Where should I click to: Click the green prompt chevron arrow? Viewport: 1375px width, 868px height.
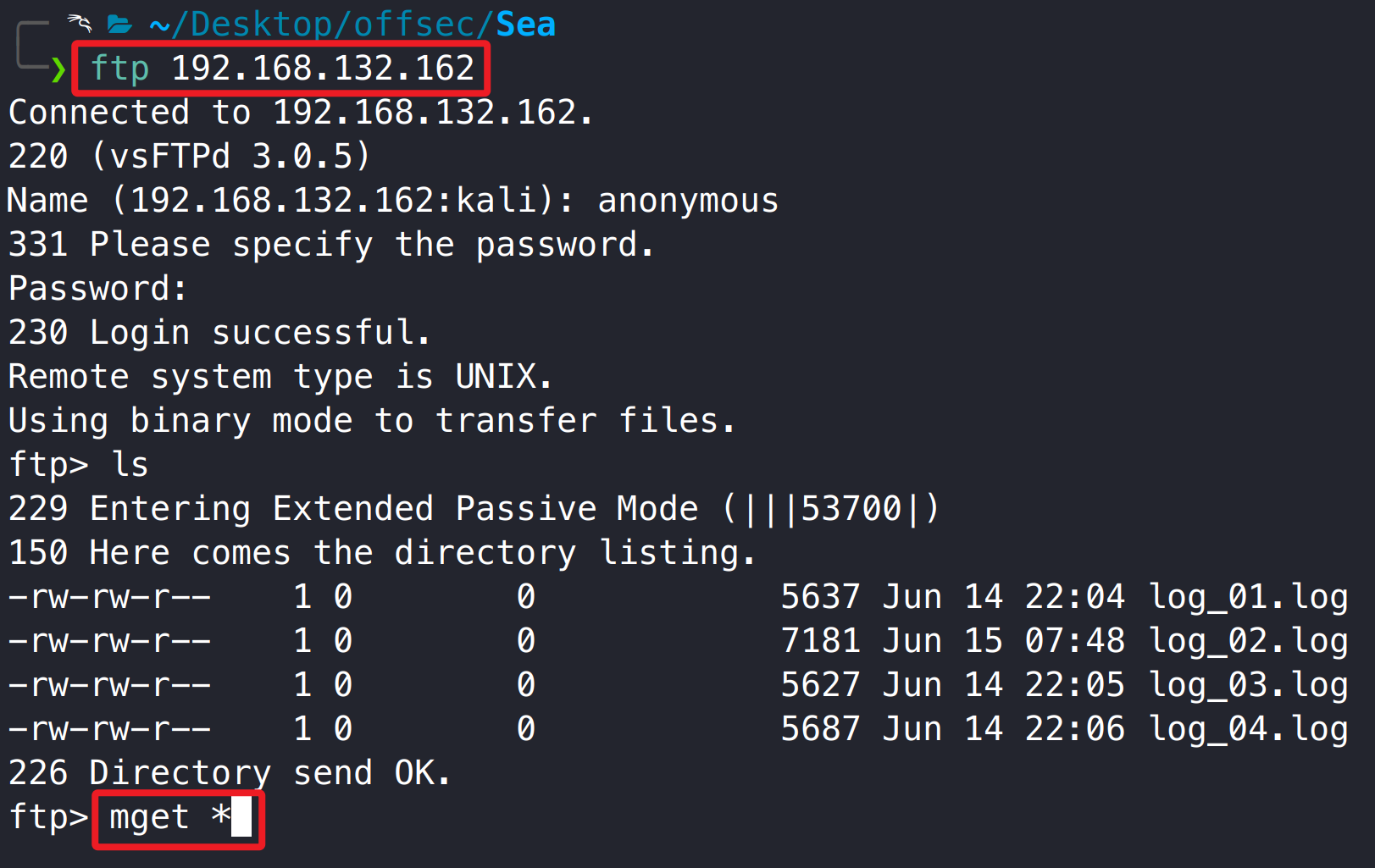coord(58,69)
